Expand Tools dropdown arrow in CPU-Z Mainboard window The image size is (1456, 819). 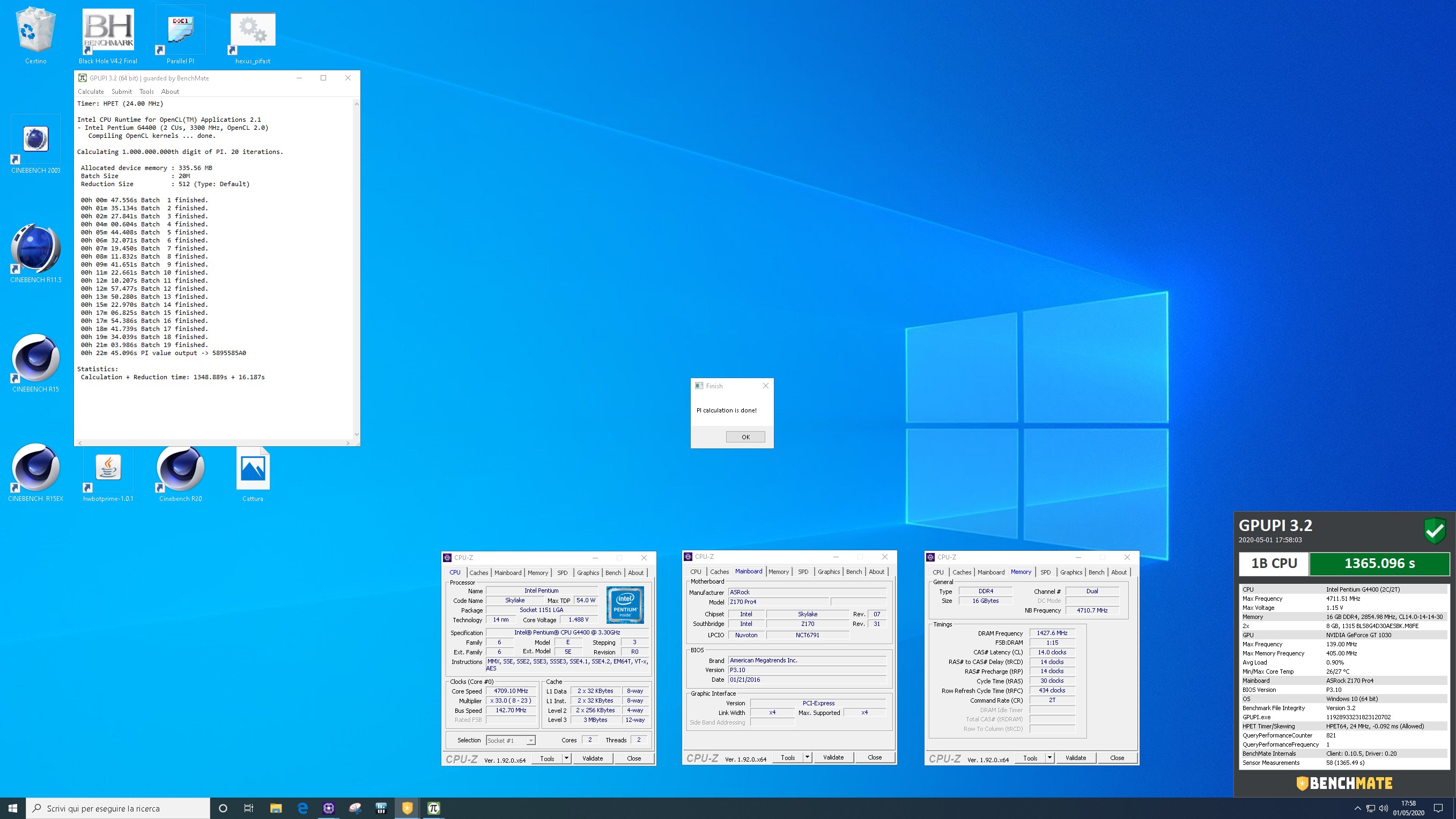(807, 757)
